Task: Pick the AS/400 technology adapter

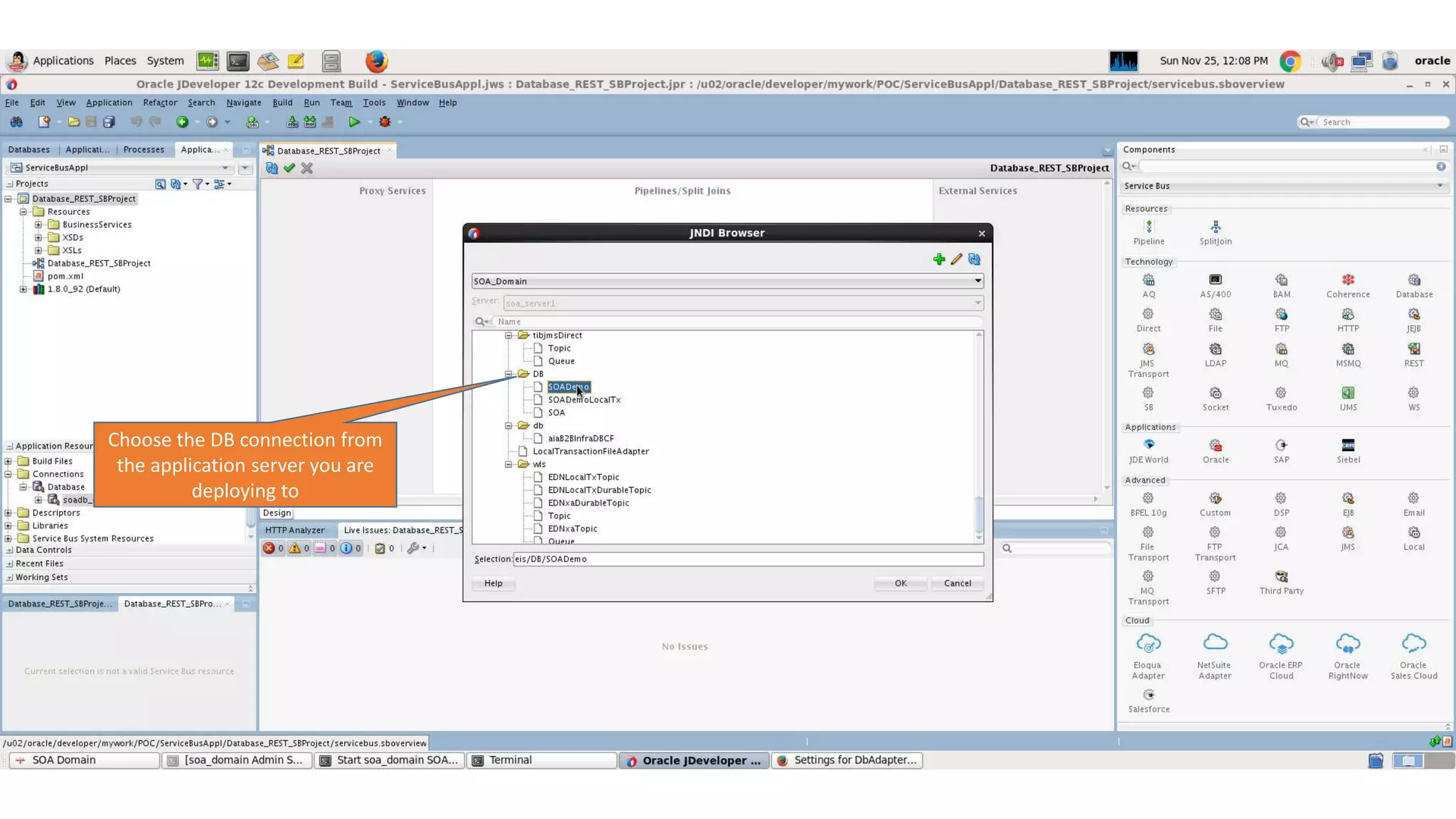Action: pos(1215,286)
